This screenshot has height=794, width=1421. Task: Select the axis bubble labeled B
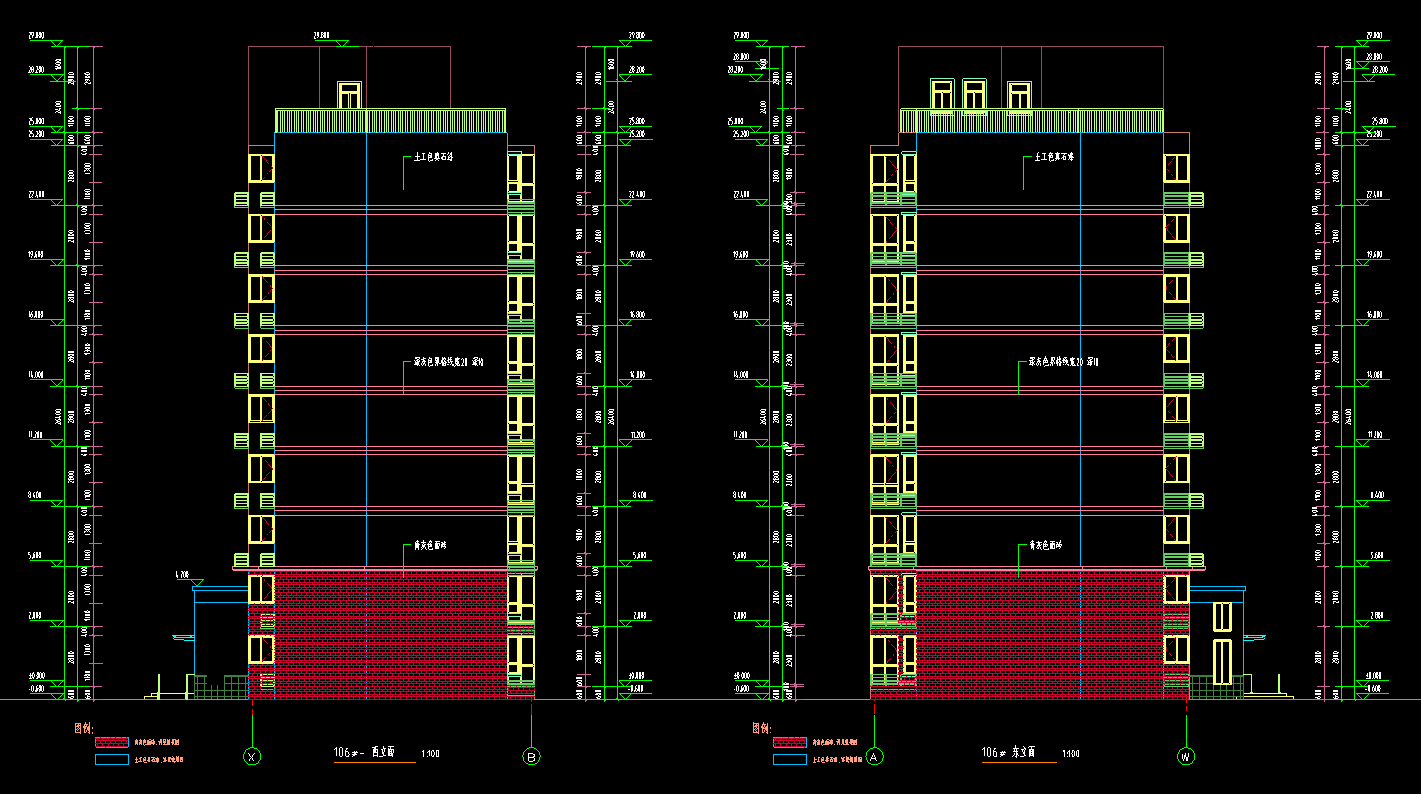tap(532, 757)
